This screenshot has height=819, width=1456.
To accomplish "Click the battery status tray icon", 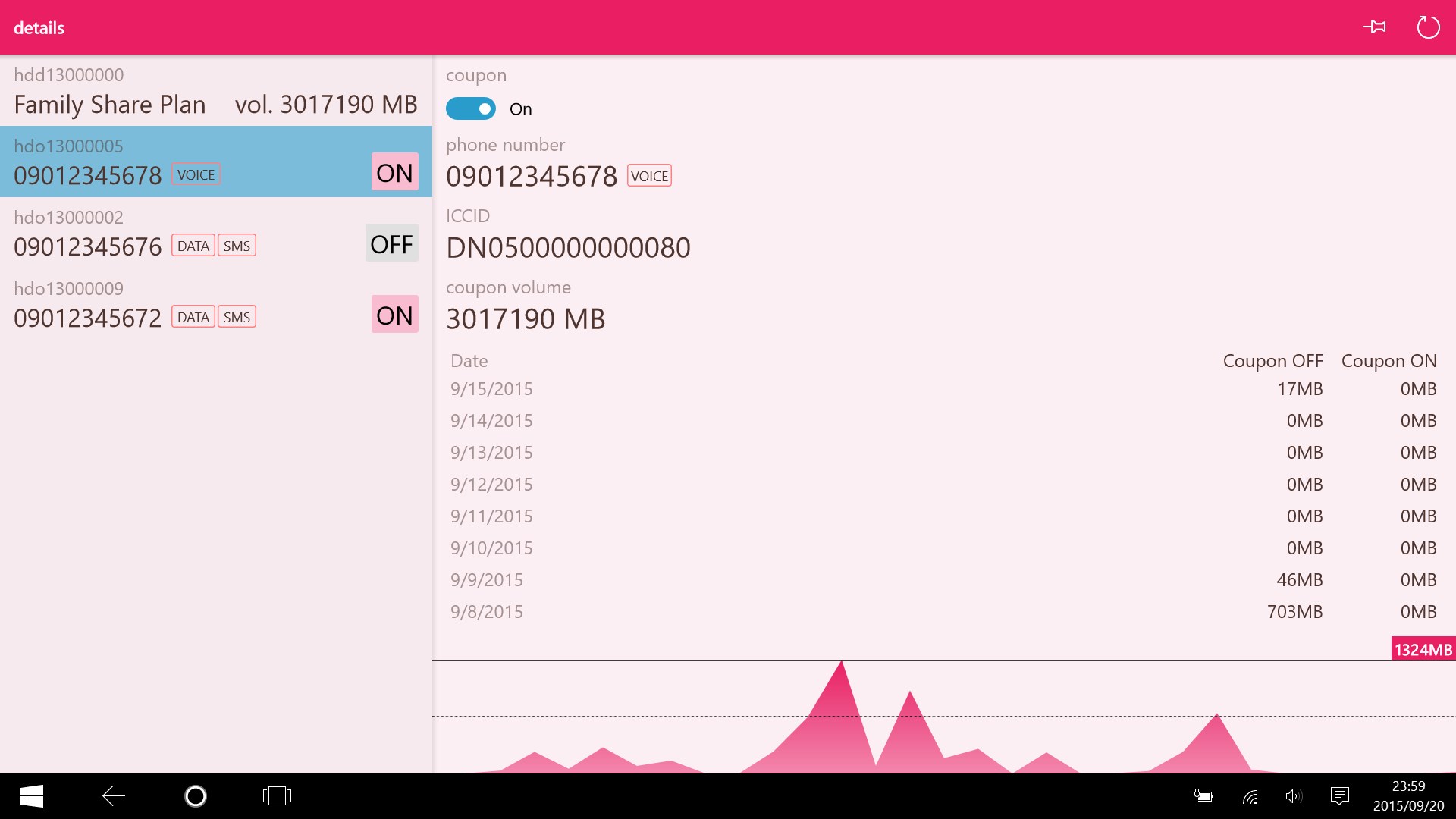I will click(x=1203, y=796).
